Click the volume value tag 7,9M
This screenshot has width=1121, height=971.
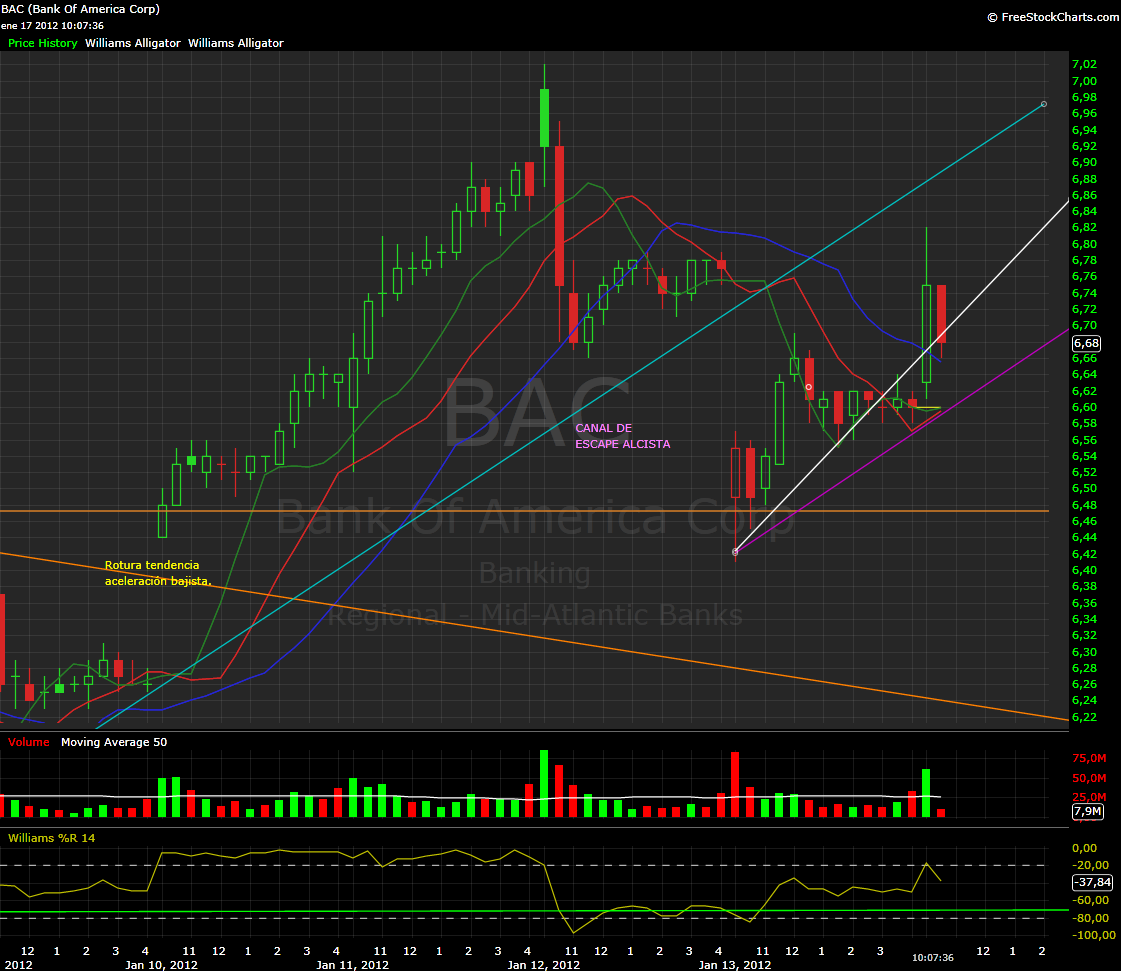pos(1087,811)
